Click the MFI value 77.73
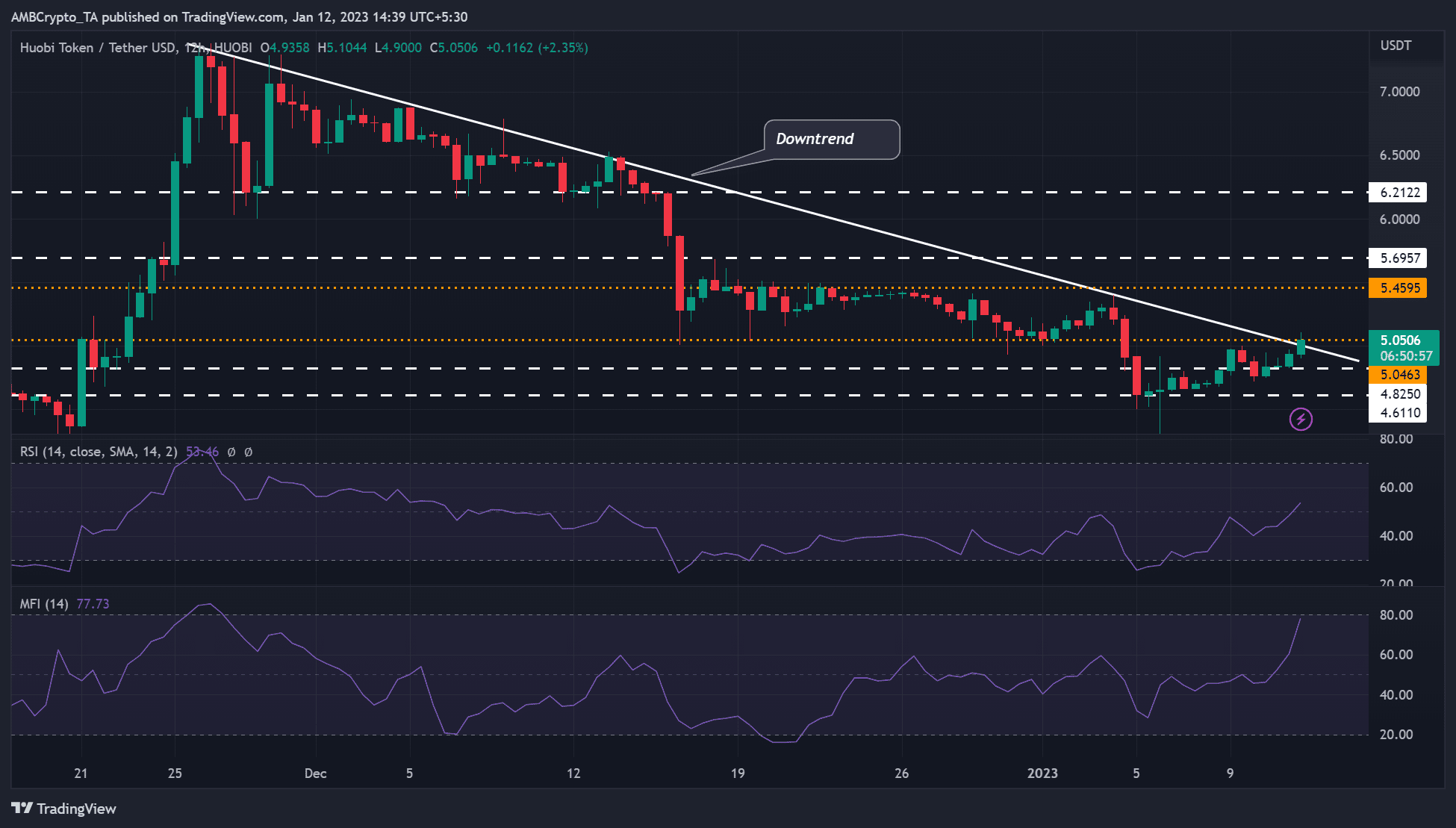1456x828 pixels. pos(93,604)
